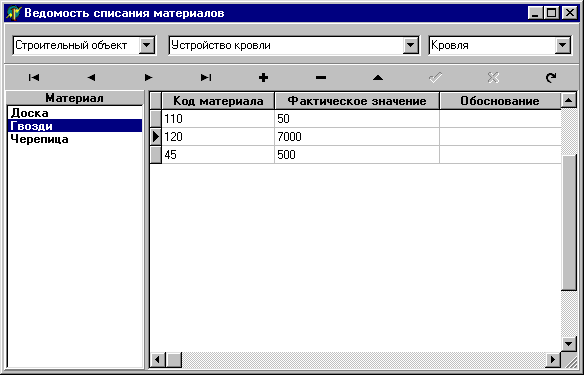This screenshot has width=584, height=375.
Task: Click the horizontal scrollbar right arrow
Action: pyautogui.click(x=553, y=359)
